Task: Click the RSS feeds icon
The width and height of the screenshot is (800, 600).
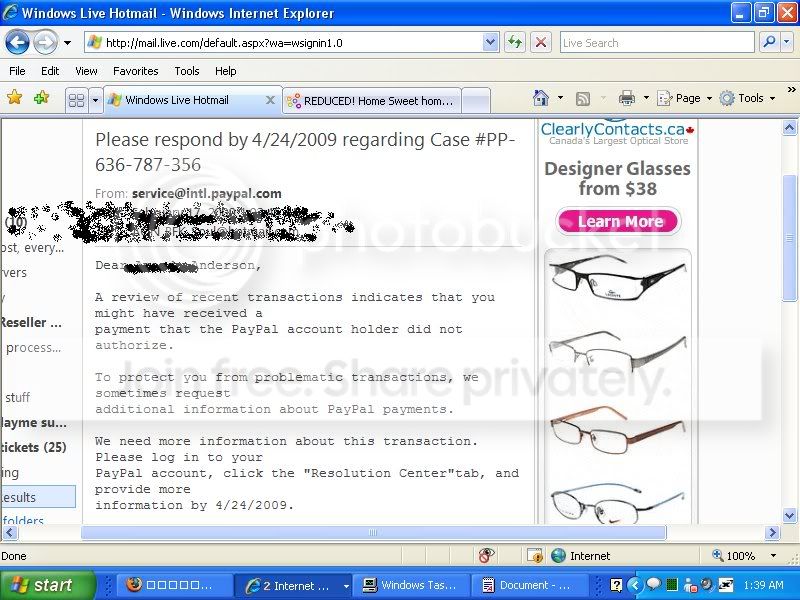Action: [583, 98]
